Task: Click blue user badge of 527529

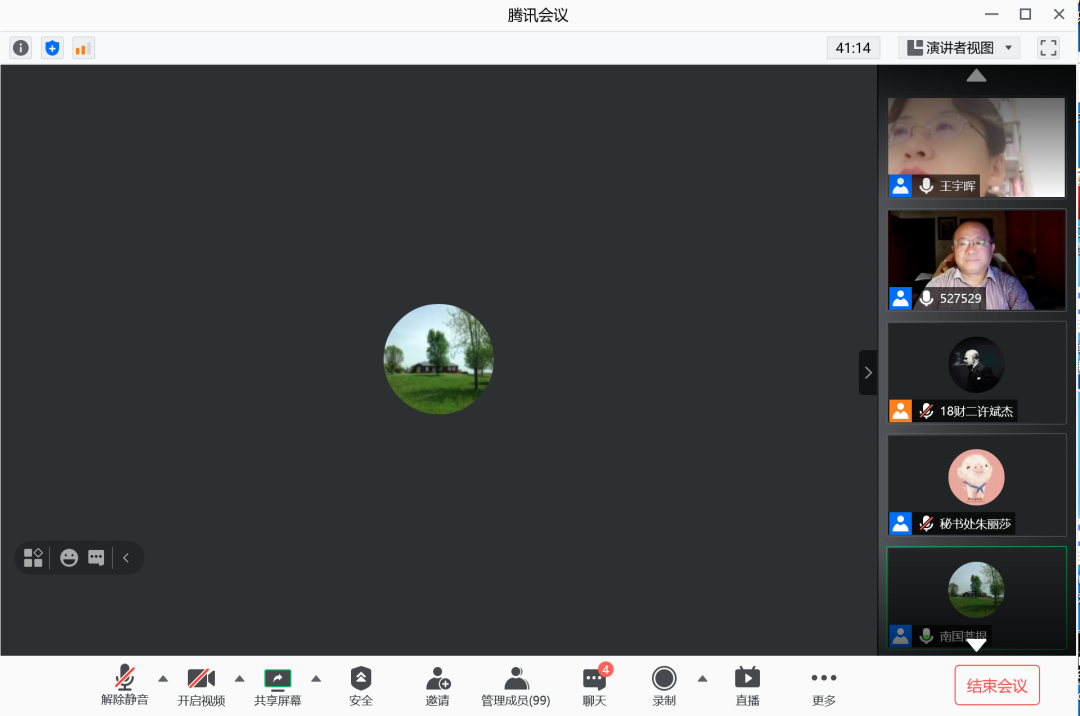Action: [900, 298]
